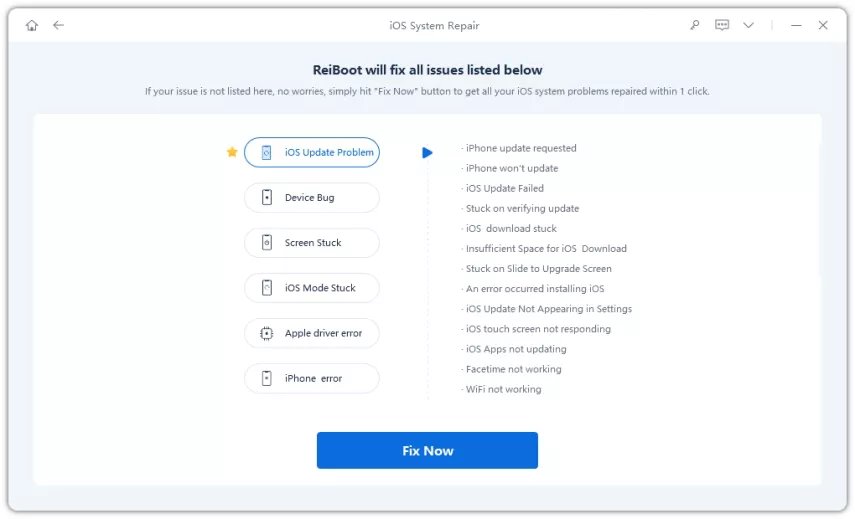Click the 'iOS Update Failed' issue text

coord(505,188)
